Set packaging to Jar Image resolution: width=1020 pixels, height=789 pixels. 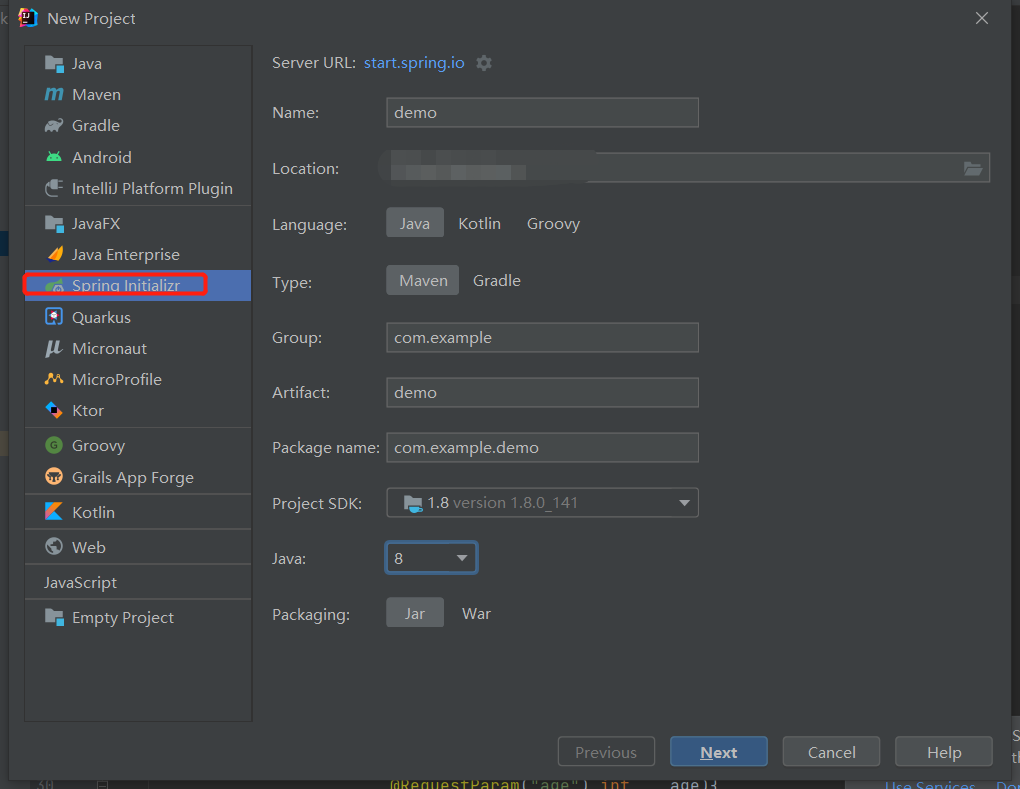(414, 613)
